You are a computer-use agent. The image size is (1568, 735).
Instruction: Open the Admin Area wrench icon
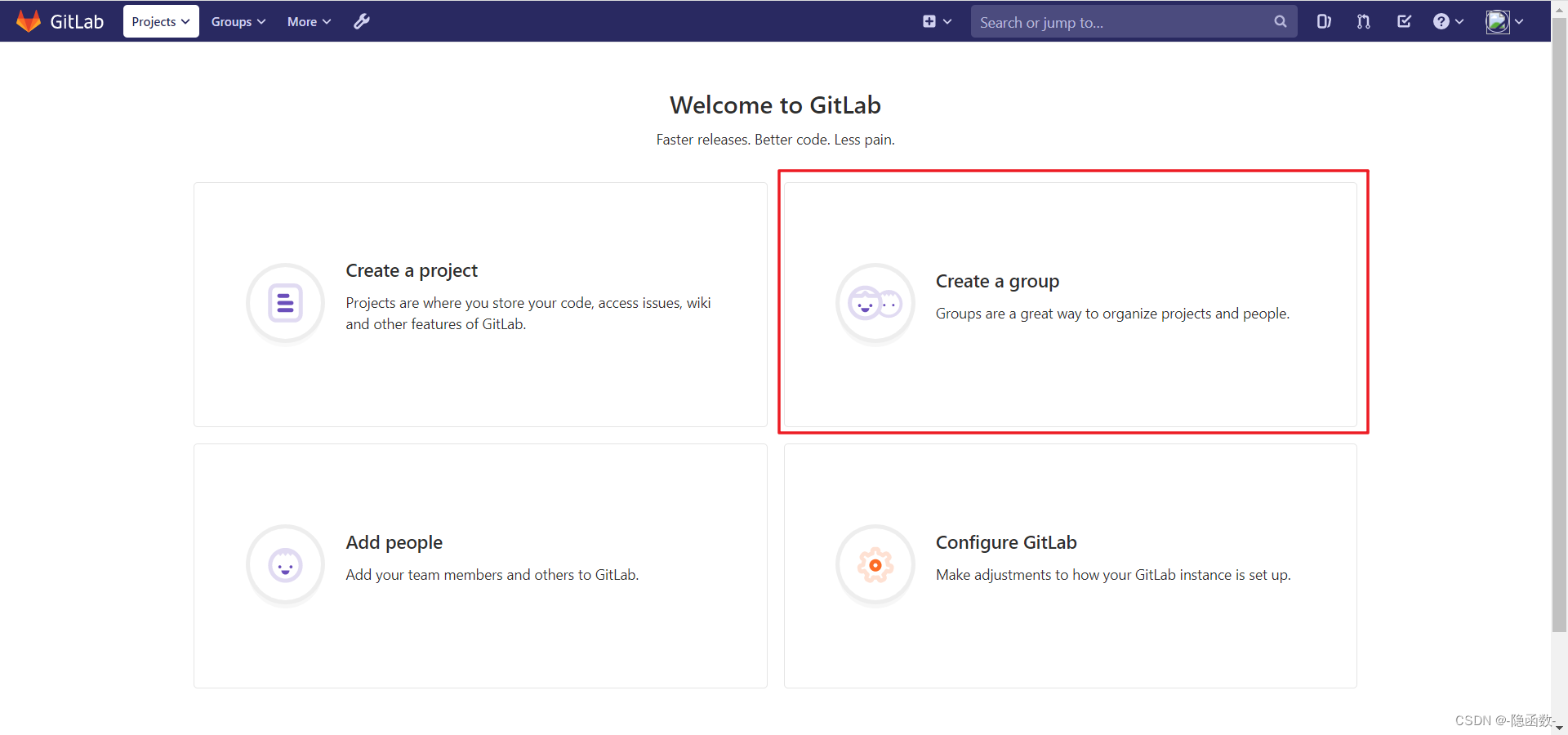(x=362, y=21)
